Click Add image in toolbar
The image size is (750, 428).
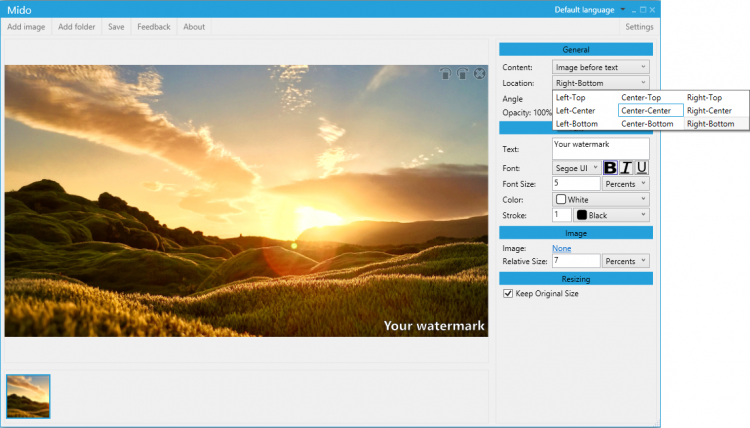26,27
